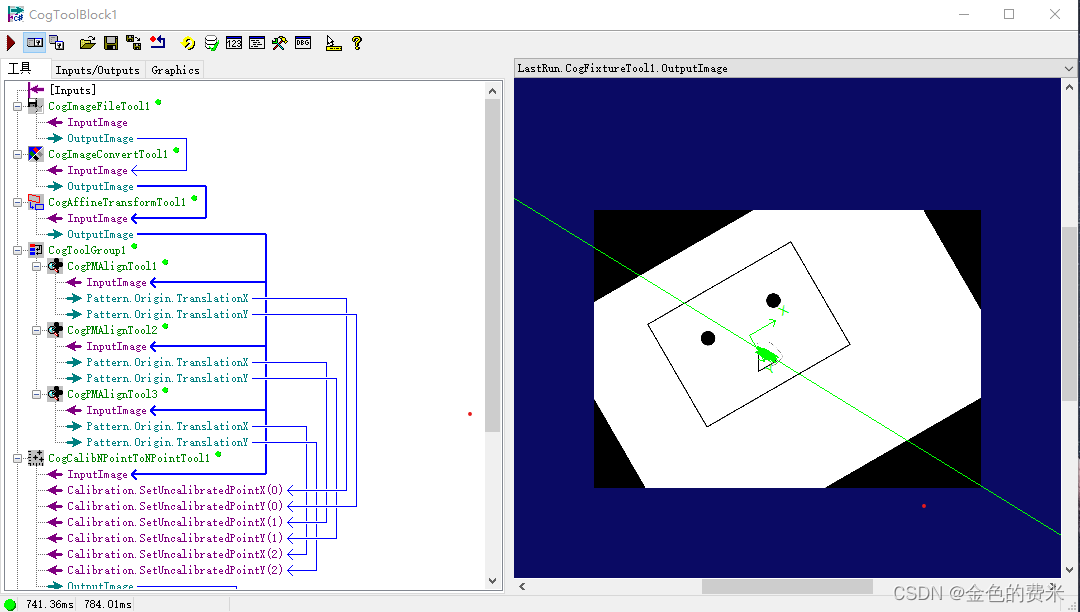1080x612 pixels.
Task: Switch to the Graphics tab
Action: tap(175, 70)
